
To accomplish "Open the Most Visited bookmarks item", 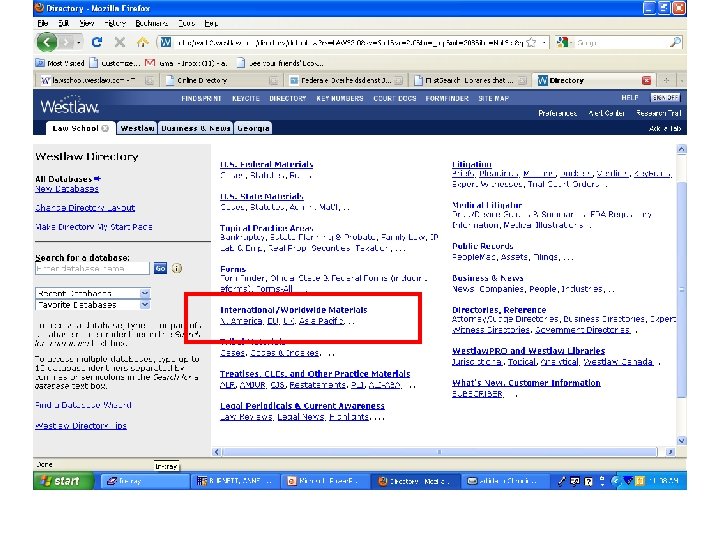I will click(x=60, y=63).
